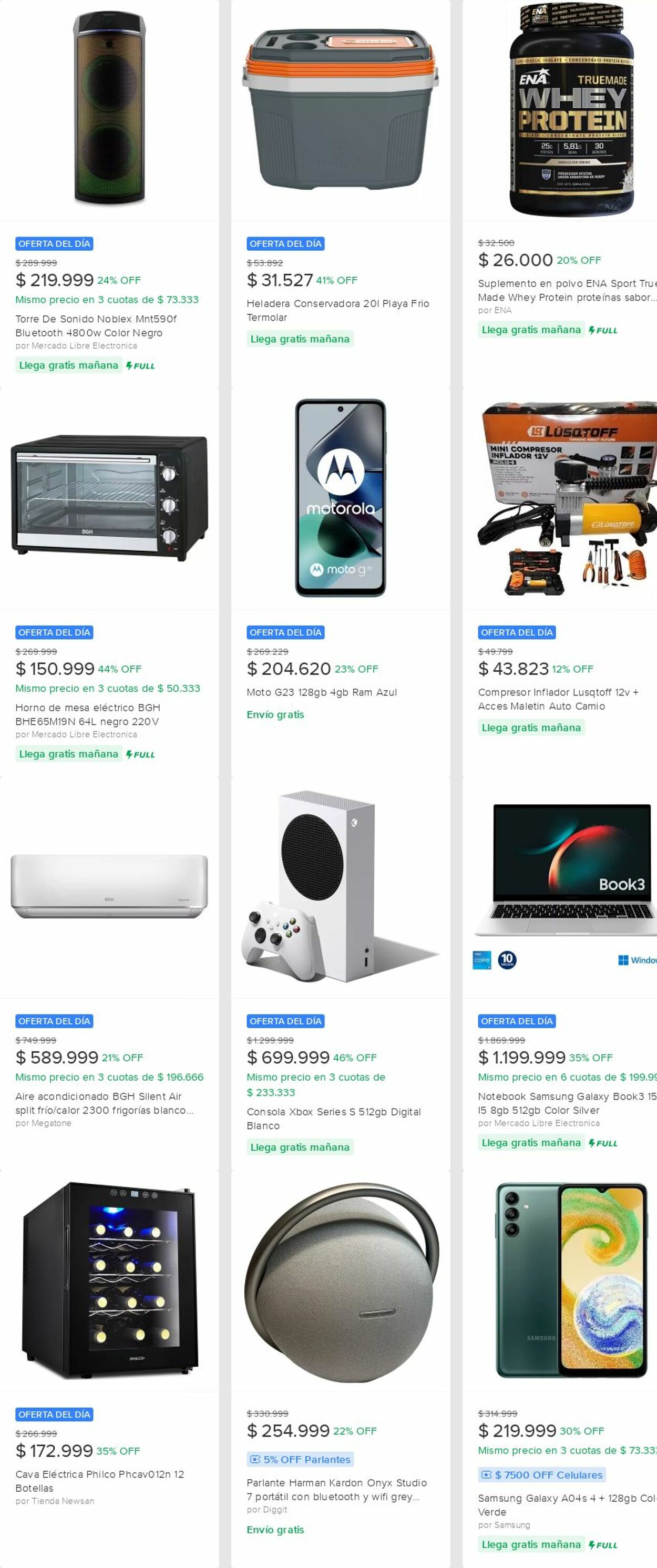Click the $ 7500 OFF Celulares coupon tag
This screenshot has width=657, height=1568.
tap(541, 1475)
